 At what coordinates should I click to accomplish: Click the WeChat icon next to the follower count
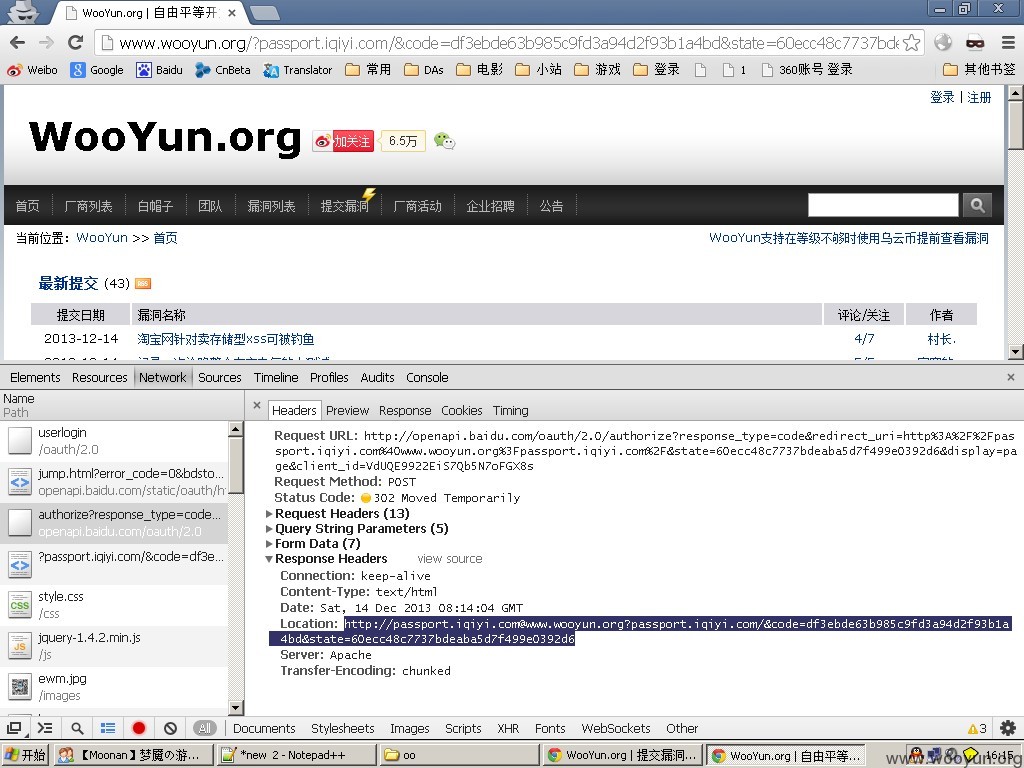(444, 140)
